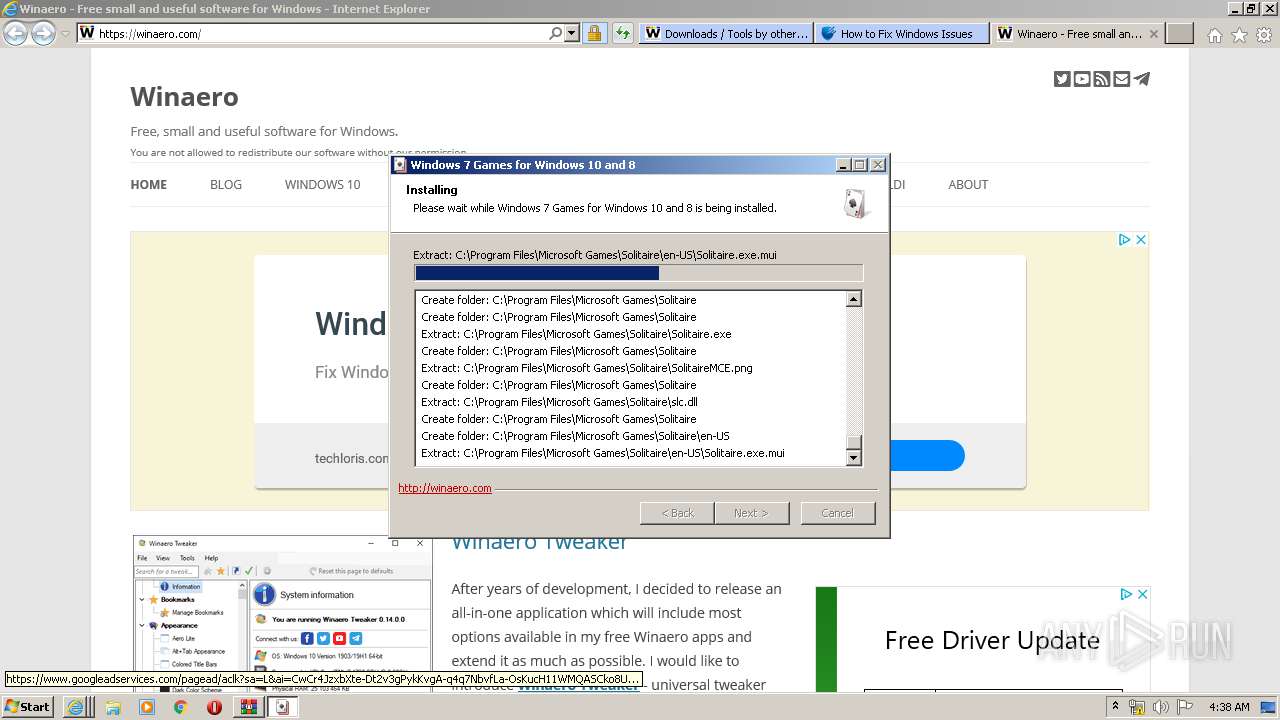Open the BLOG menu item

tap(226, 184)
